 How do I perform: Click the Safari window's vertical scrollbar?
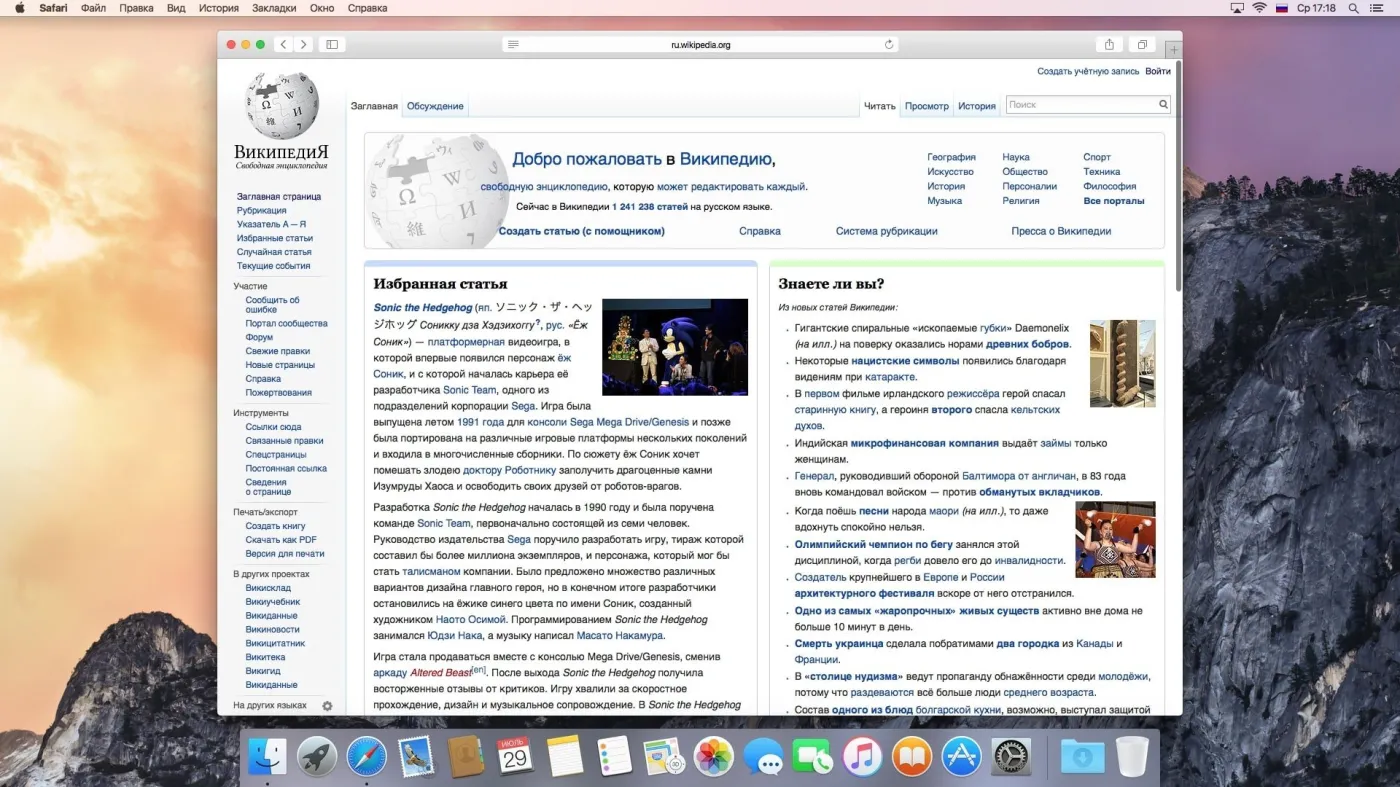pyautogui.click(x=1179, y=175)
